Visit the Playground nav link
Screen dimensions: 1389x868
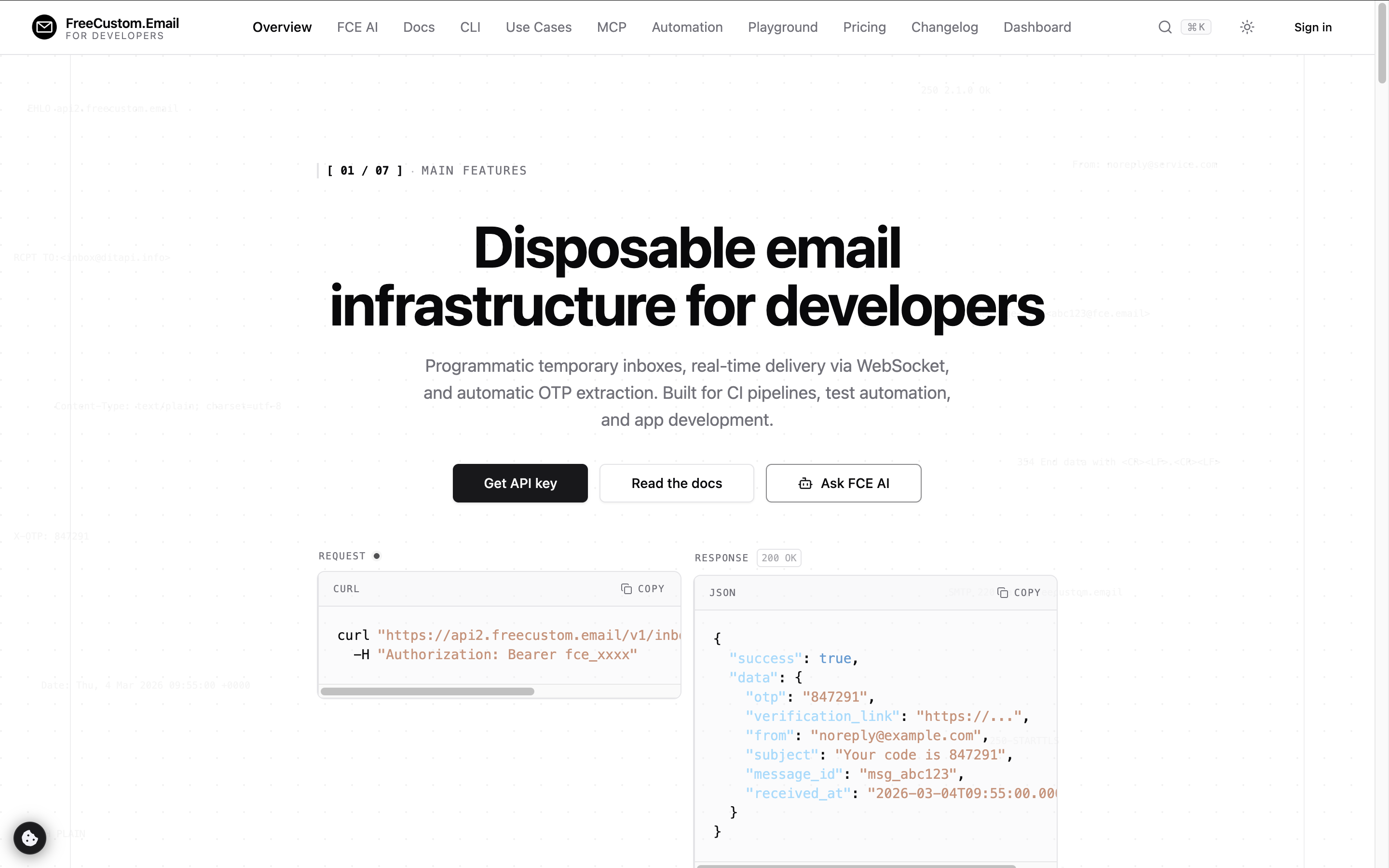pyautogui.click(x=782, y=27)
